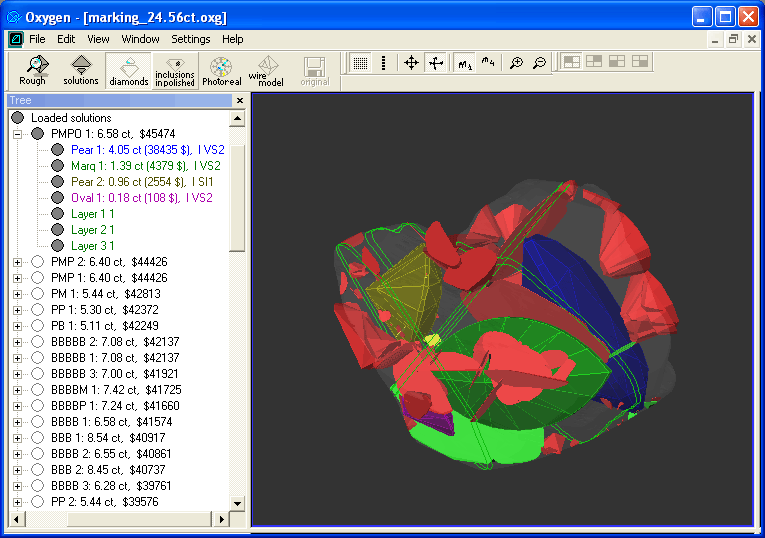The height and width of the screenshot is (538, 765).
Task: Toggle the diamonds display button
Action: pos(129,70)
